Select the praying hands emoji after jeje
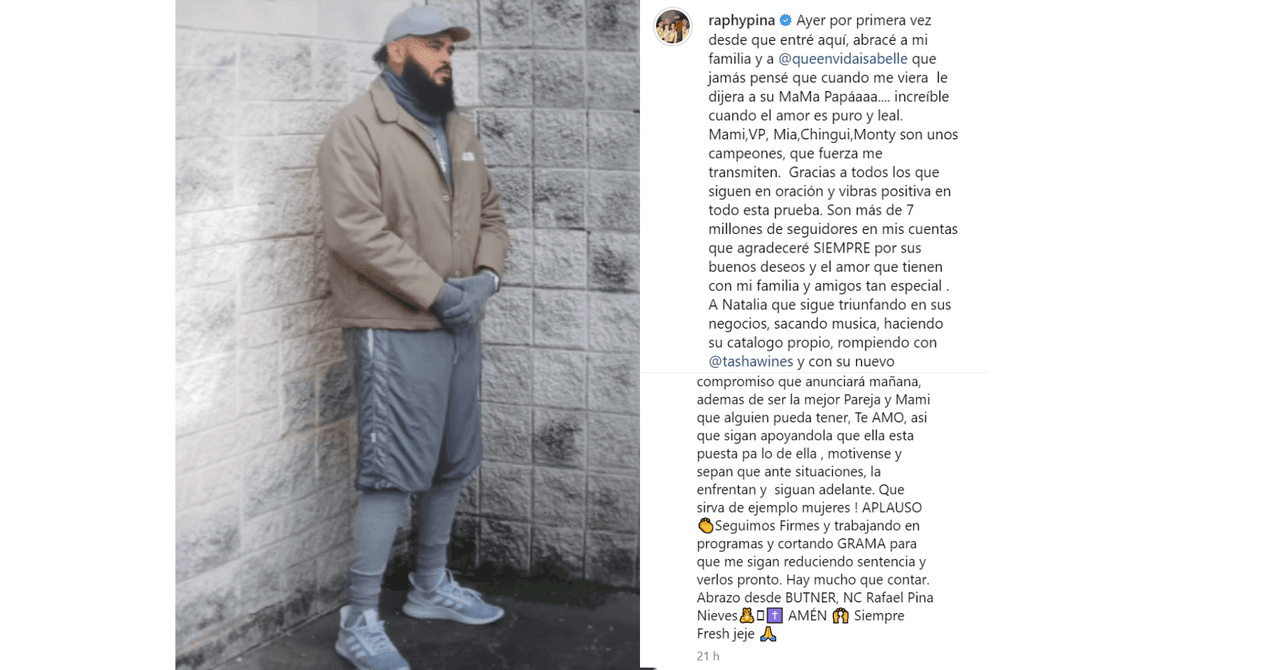1280x670 pixels. [767, 634]
